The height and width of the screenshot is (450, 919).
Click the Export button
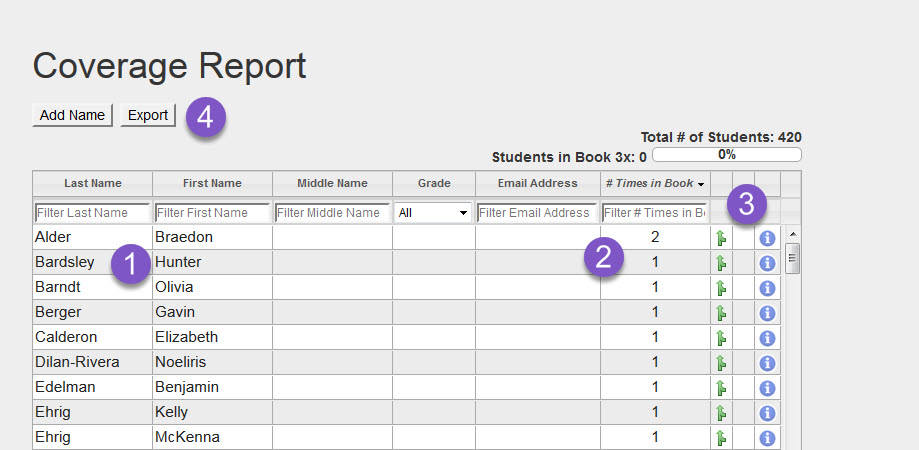pos(148,115)
